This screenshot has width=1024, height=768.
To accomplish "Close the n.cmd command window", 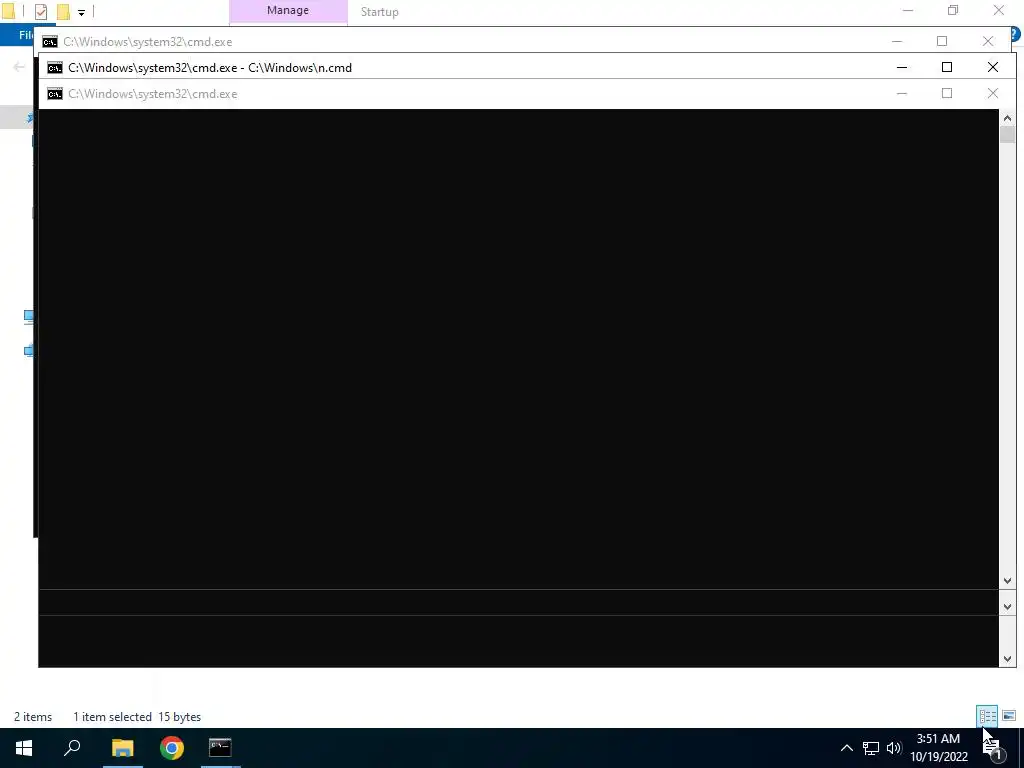I will point(993,67).
